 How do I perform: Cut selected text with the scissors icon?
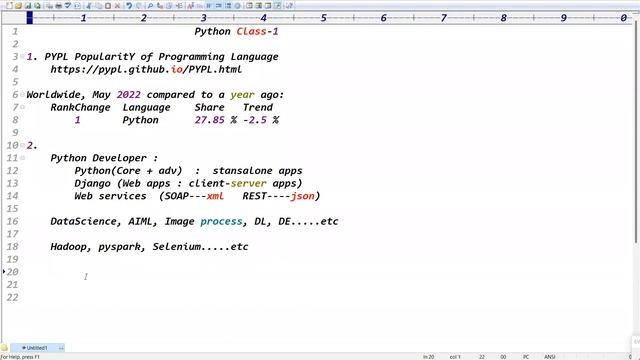coord(89,6)
